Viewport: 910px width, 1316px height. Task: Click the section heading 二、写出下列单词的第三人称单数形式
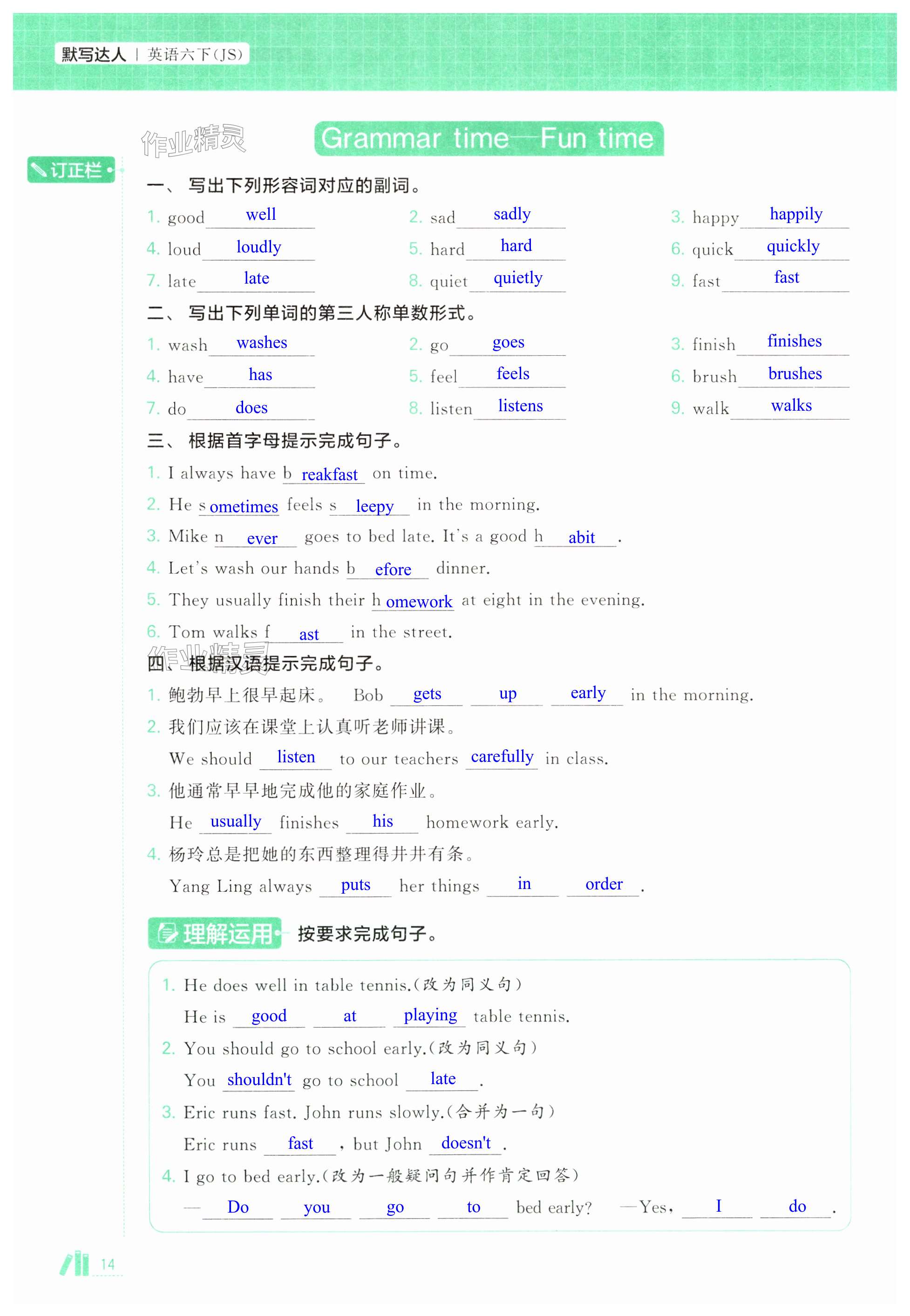click(311, 313)
